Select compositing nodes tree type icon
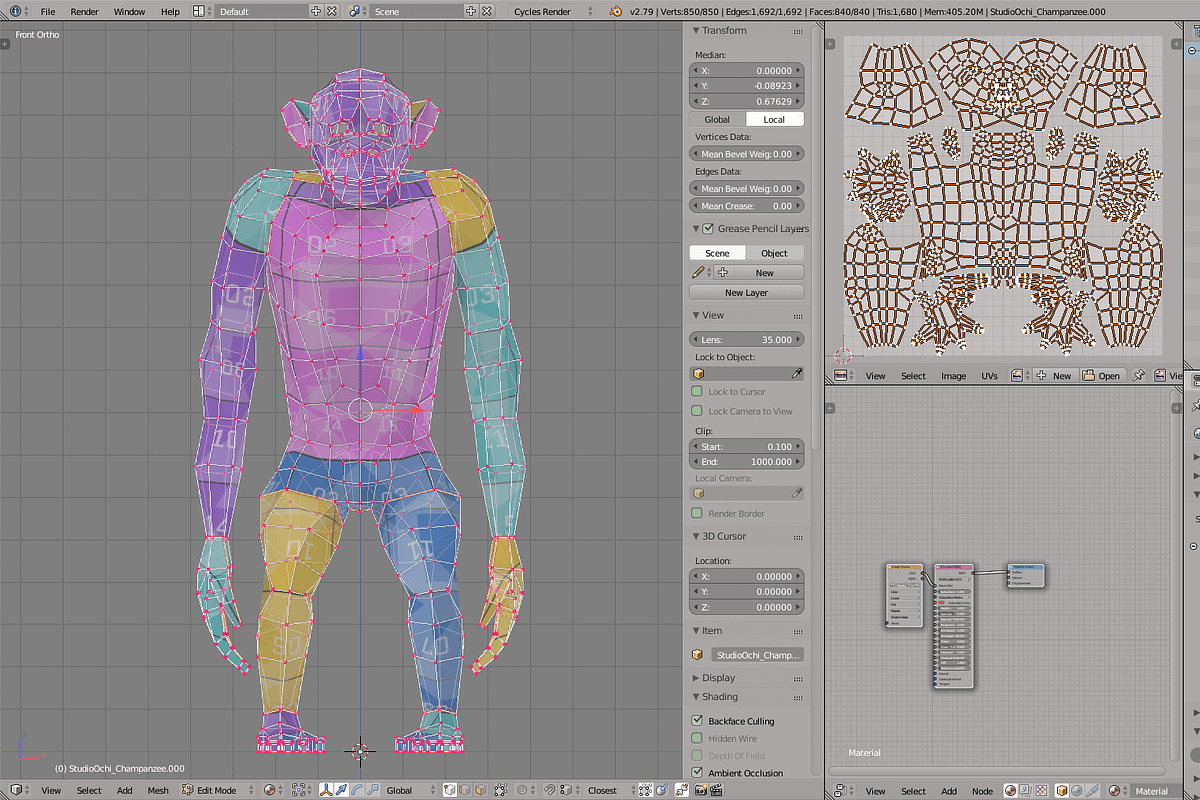1200x800 pixels. pos(1026,791)
